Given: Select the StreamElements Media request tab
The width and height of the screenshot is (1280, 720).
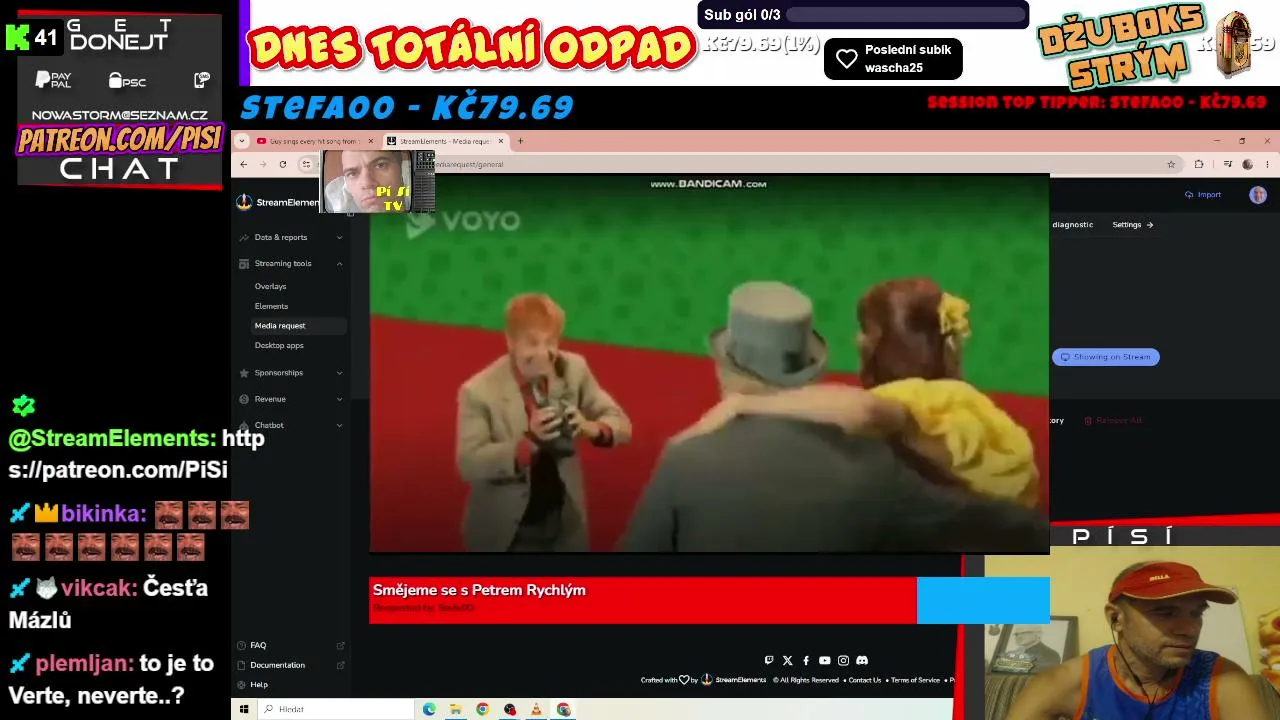Looking at the screenshot, I should (x=447, y=141).
